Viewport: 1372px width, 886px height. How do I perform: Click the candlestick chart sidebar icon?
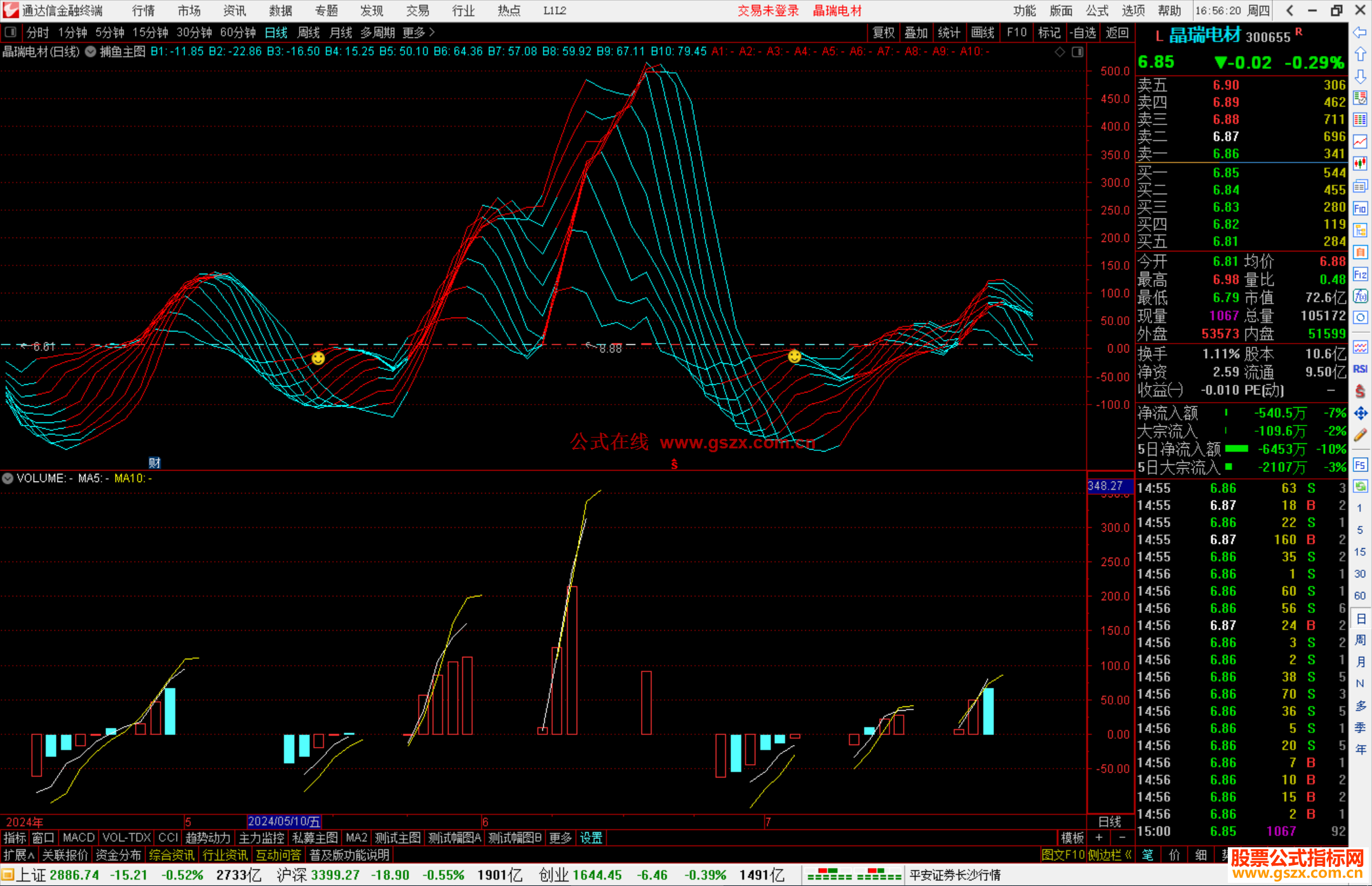click(x=1360, y=164)
